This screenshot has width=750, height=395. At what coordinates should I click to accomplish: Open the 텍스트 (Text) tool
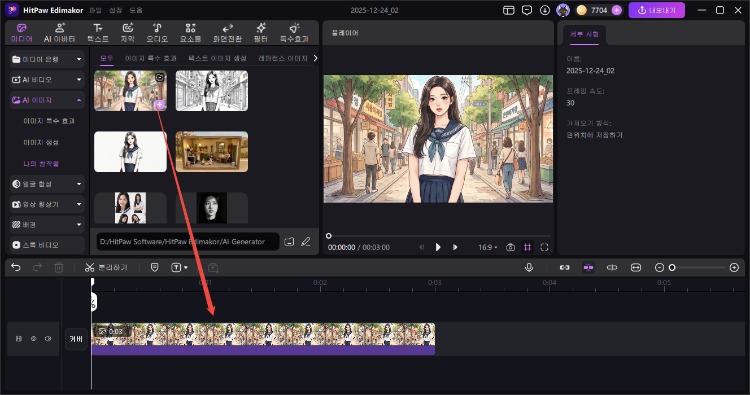coord(98,33)
